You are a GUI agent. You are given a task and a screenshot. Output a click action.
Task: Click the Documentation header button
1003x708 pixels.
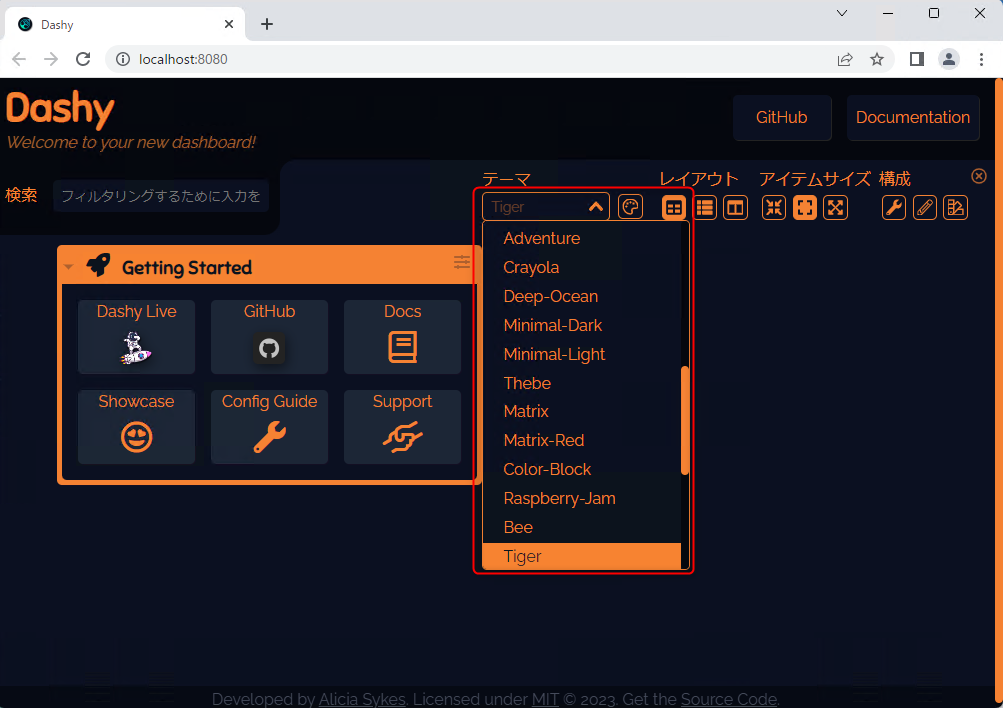913,118
